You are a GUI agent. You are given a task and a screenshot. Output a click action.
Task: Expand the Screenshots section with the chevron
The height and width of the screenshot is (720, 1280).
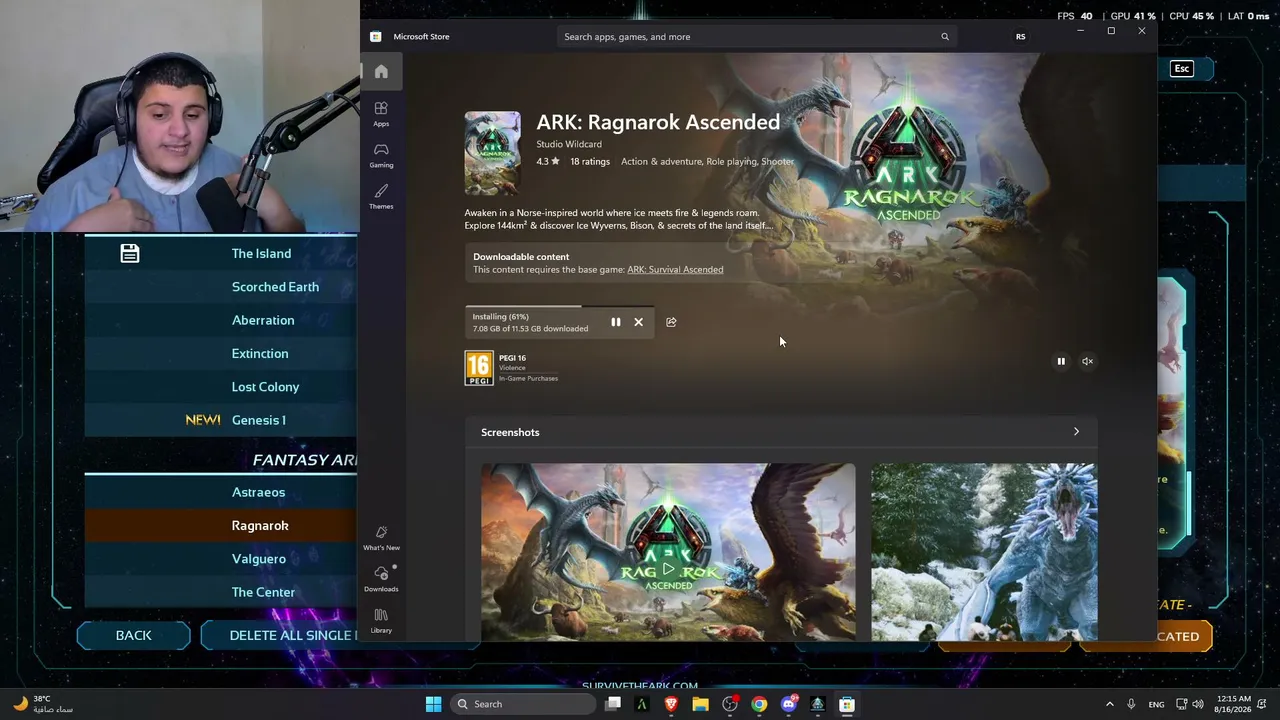[1076, 432]
